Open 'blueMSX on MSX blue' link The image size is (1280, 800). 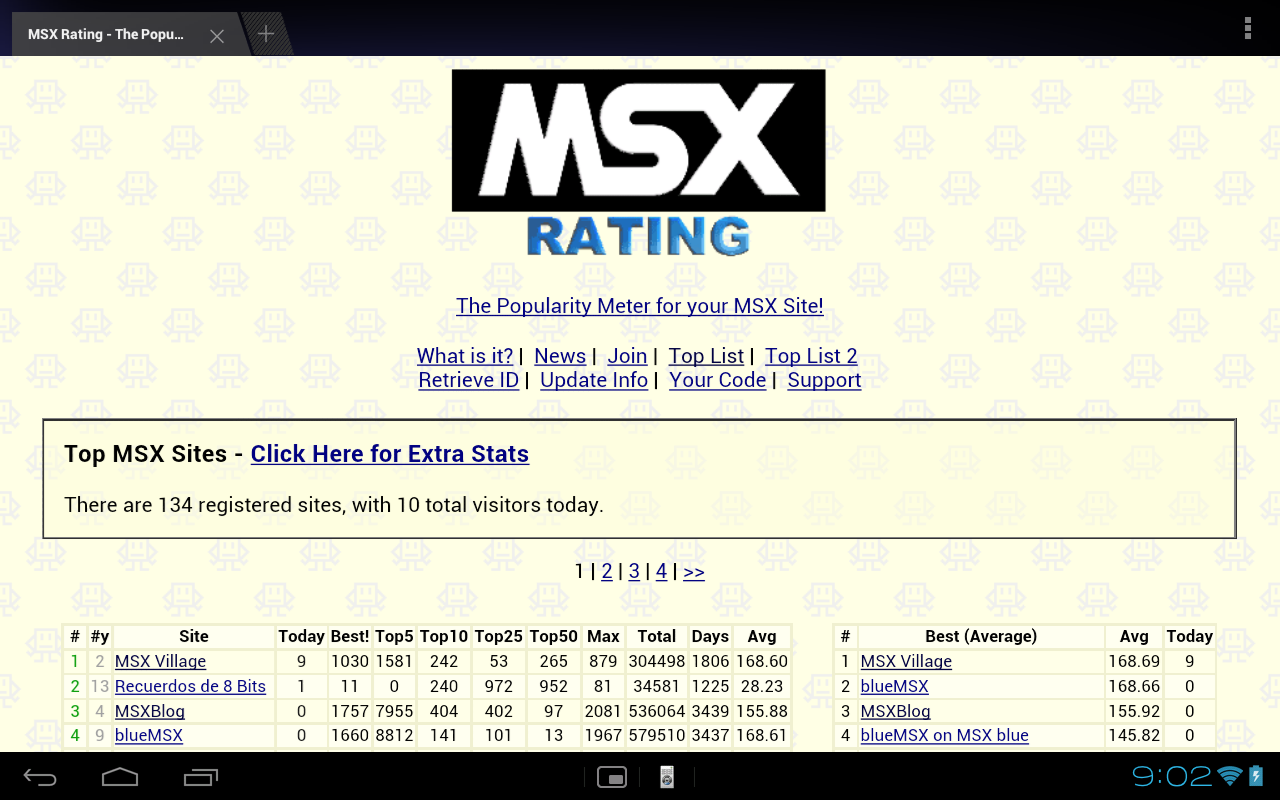pos(945,735)
